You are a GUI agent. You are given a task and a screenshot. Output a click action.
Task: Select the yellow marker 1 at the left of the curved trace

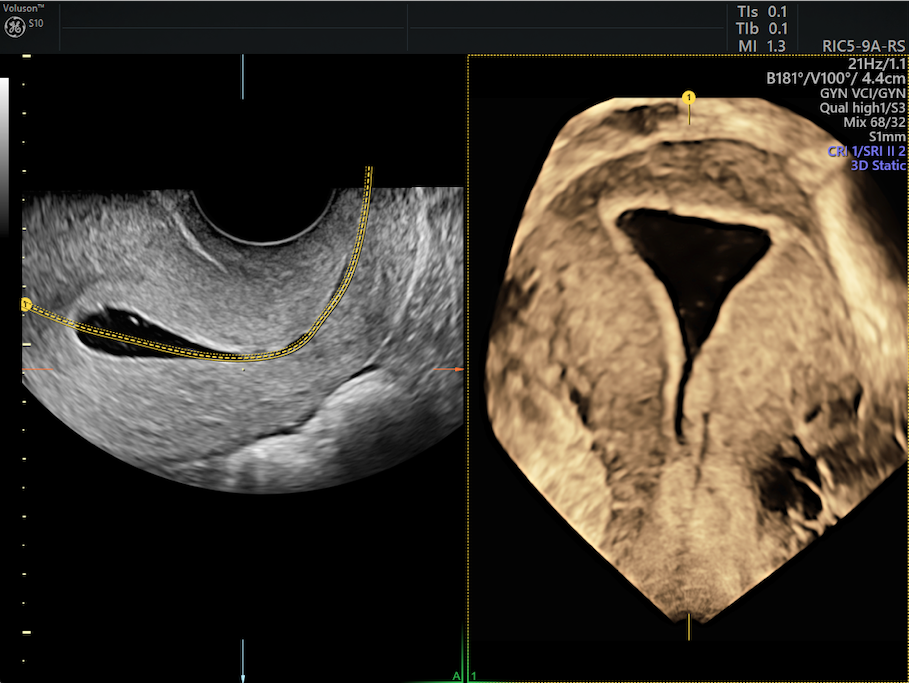[26, 303]
